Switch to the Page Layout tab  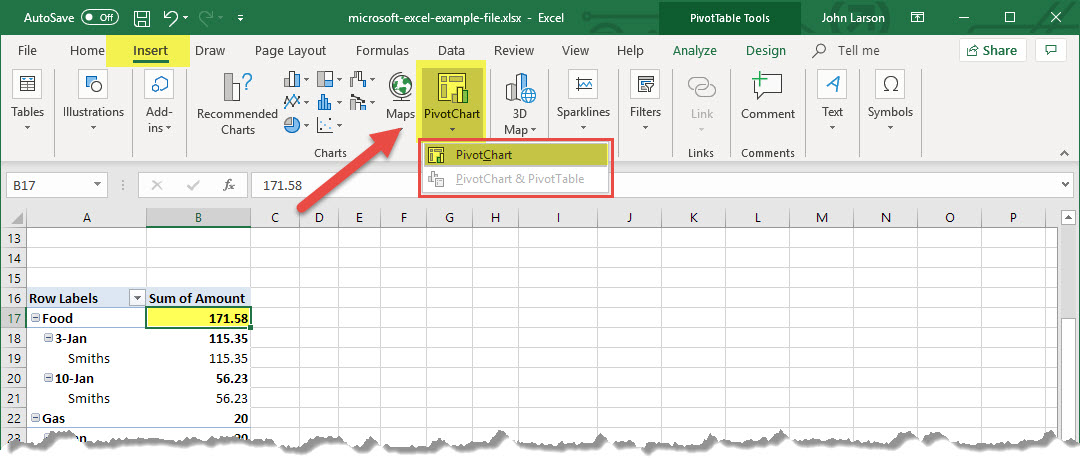[x=290, y=51]
